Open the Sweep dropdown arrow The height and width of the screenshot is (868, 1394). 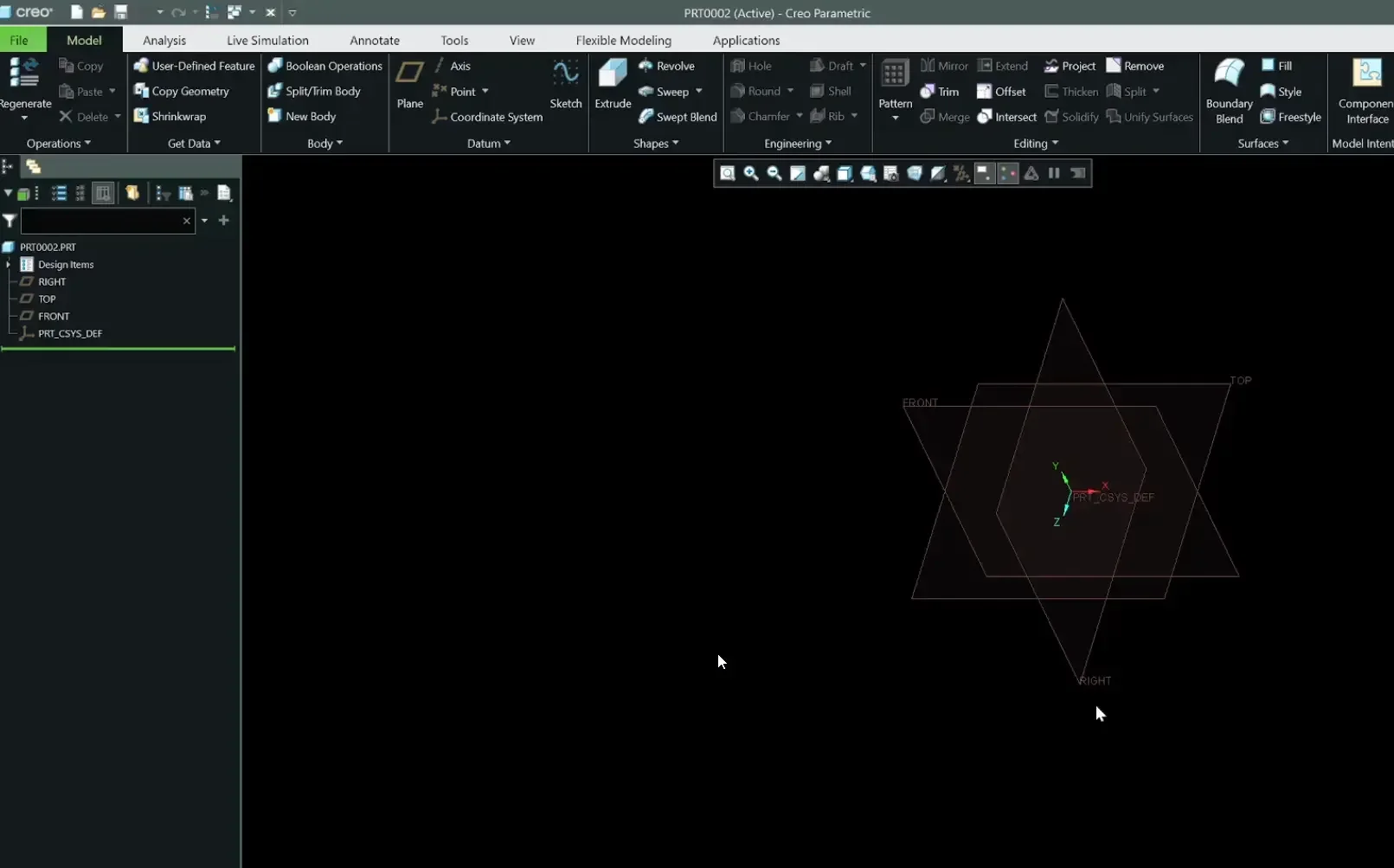699,92
